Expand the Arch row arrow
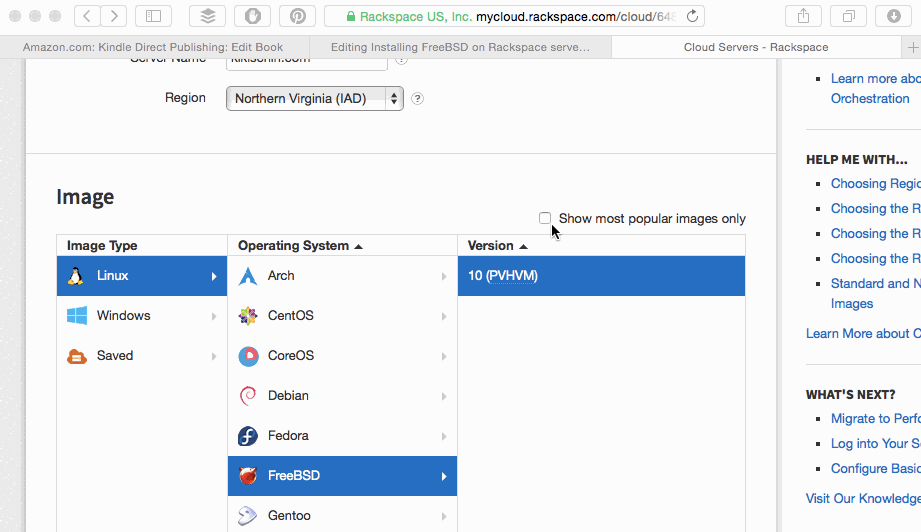Screen dimensions: 921x532 point(444,276)
